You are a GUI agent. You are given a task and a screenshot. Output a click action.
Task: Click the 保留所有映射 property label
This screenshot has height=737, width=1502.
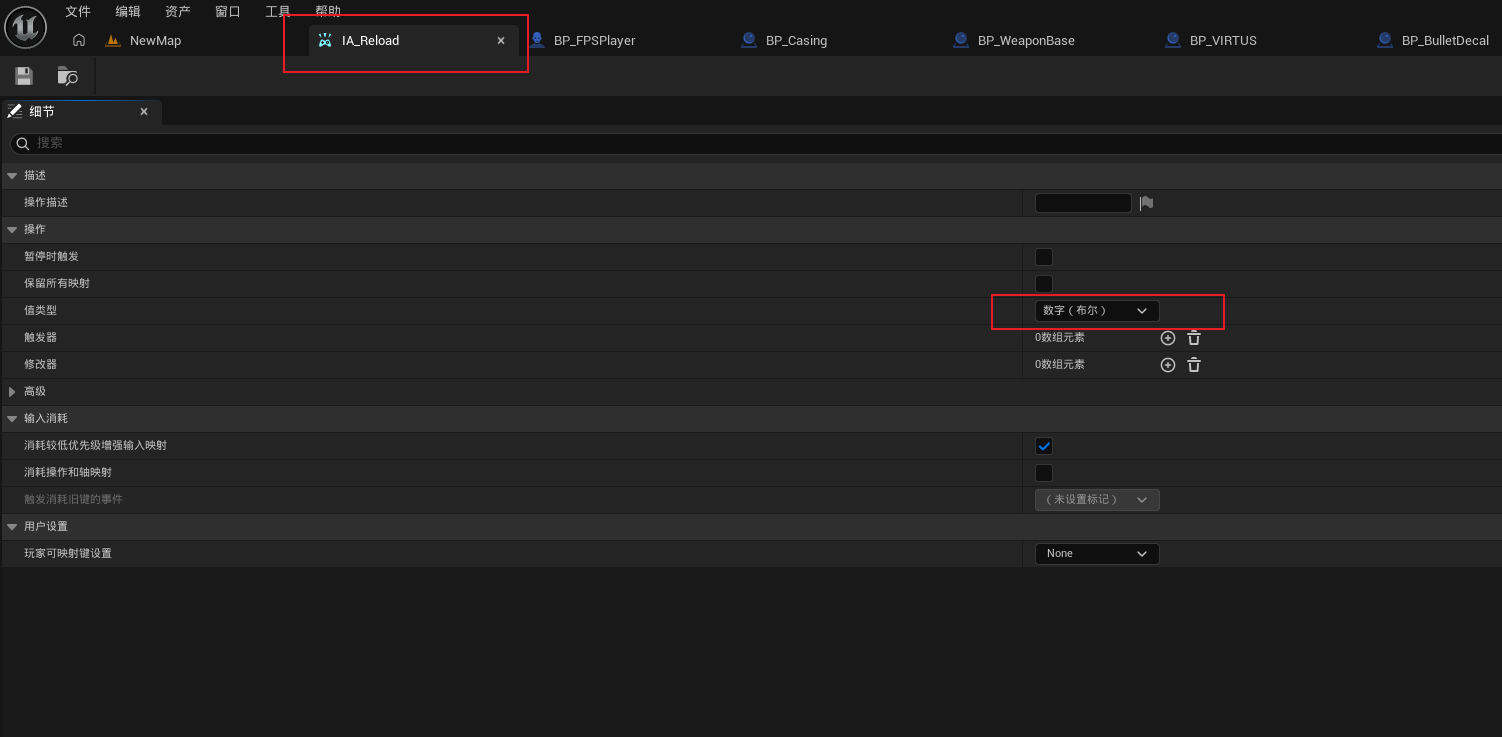point(57,284)
